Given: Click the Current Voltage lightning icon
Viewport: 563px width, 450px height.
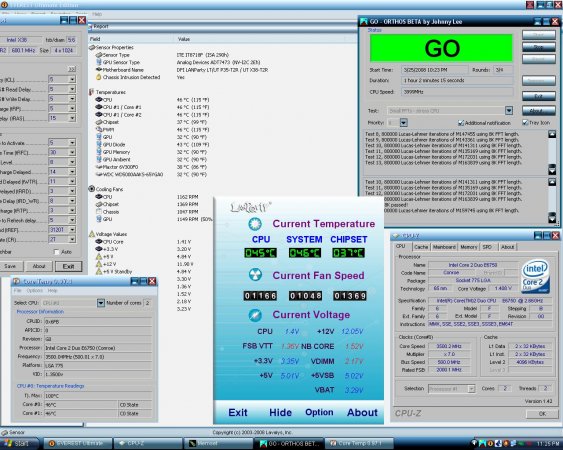Looking at the screenshot, I should (255, 315).
